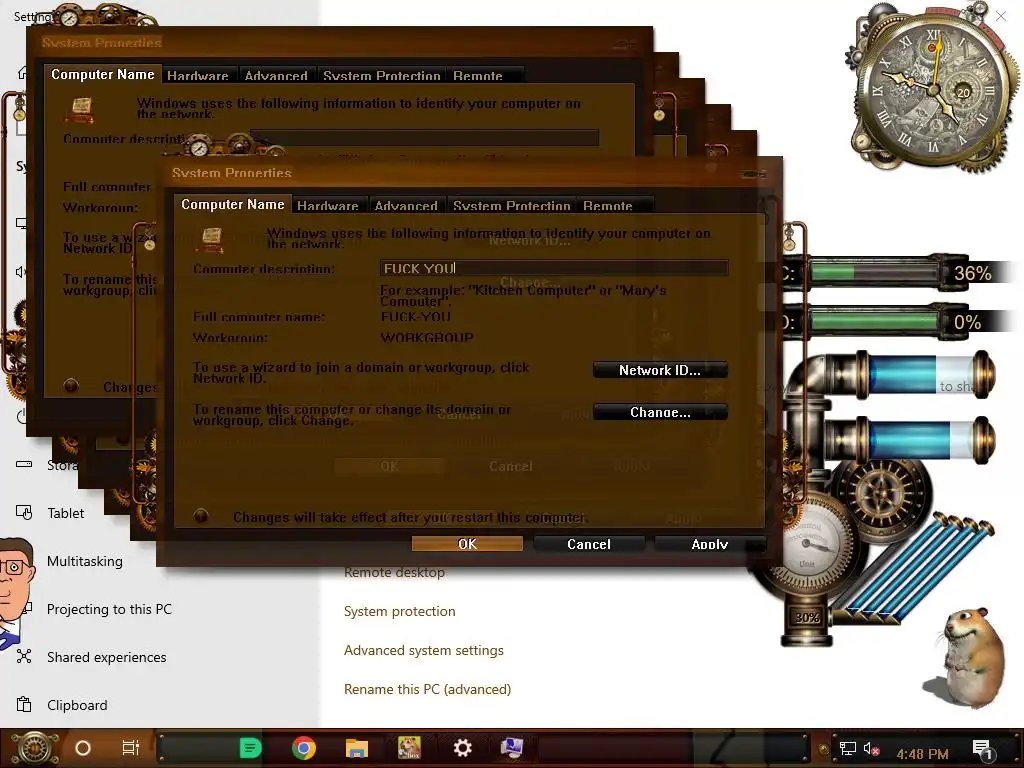Click the Tablet sidebar icon
Viewport: 1024px width, 768px height.
click(x=24, y=513)
